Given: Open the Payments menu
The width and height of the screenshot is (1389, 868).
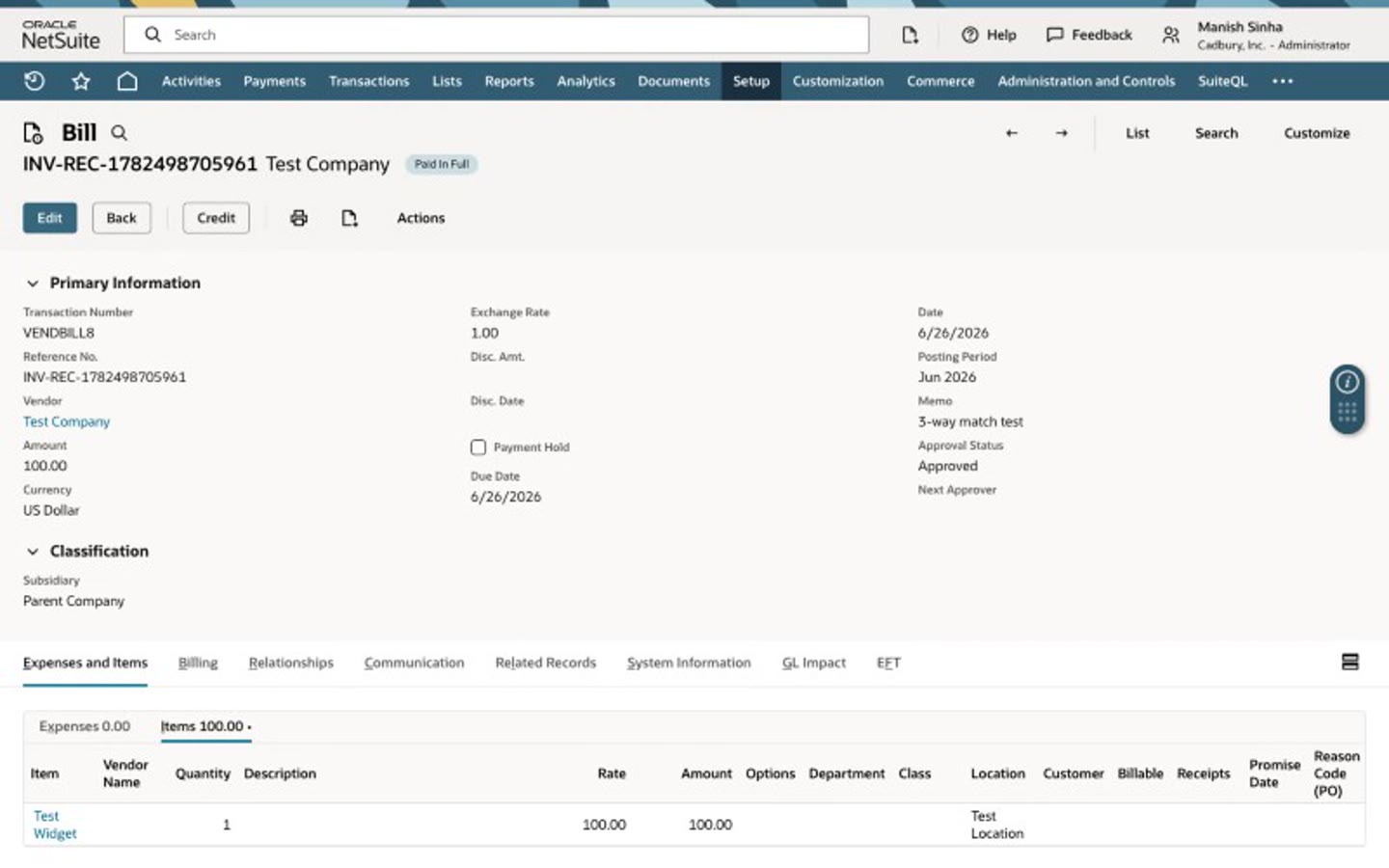Looking at the screenshot, I should click(274, 81).
